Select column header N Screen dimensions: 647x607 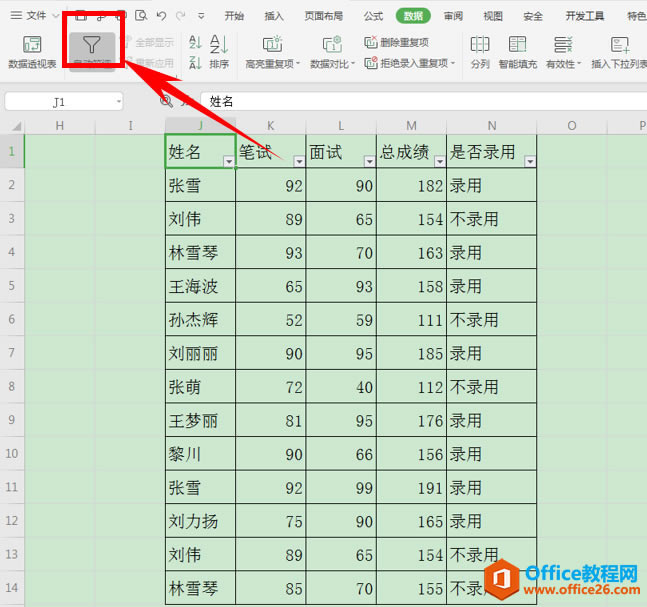coord(491,126)
